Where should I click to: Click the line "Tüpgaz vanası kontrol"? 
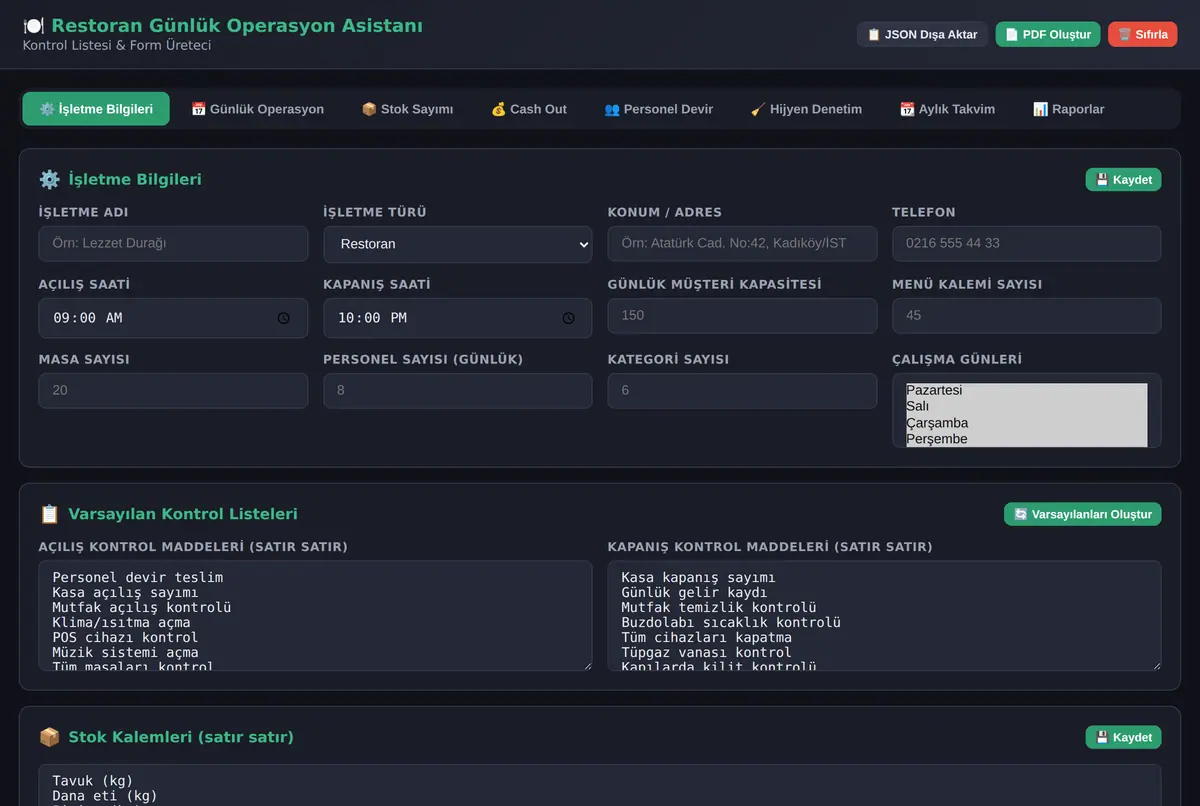pos(706,652)
